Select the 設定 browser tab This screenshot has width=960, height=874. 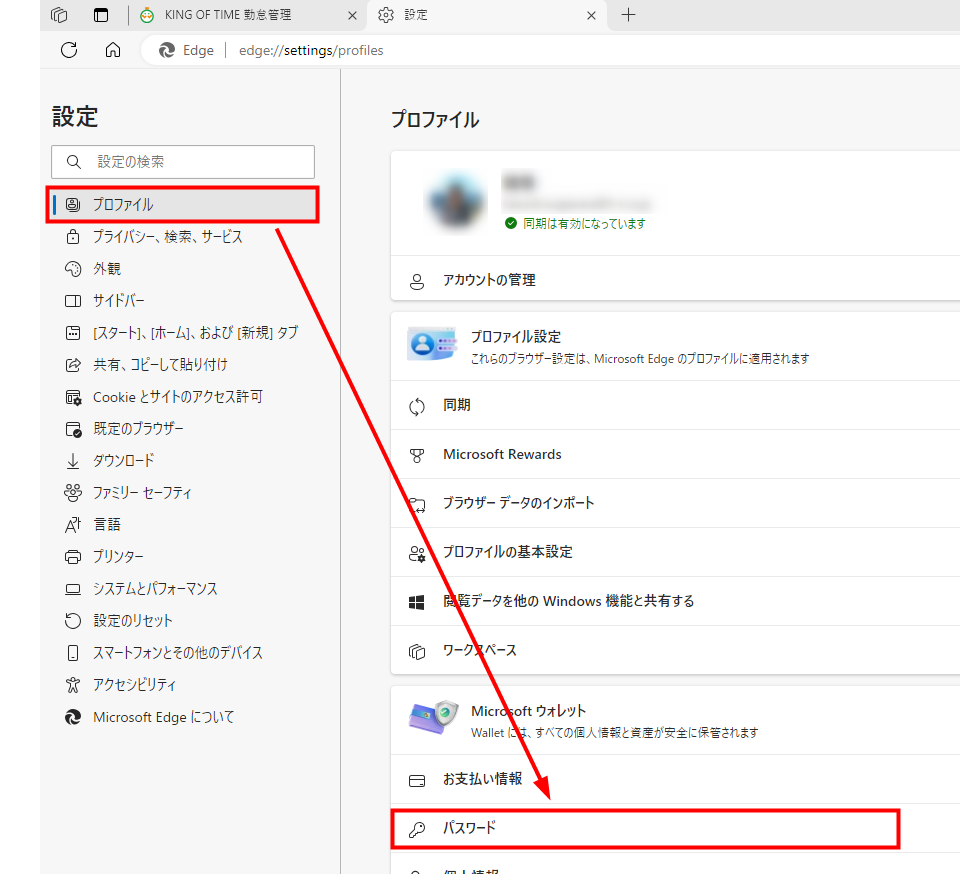pyautogui.click(x=487, y=15)
